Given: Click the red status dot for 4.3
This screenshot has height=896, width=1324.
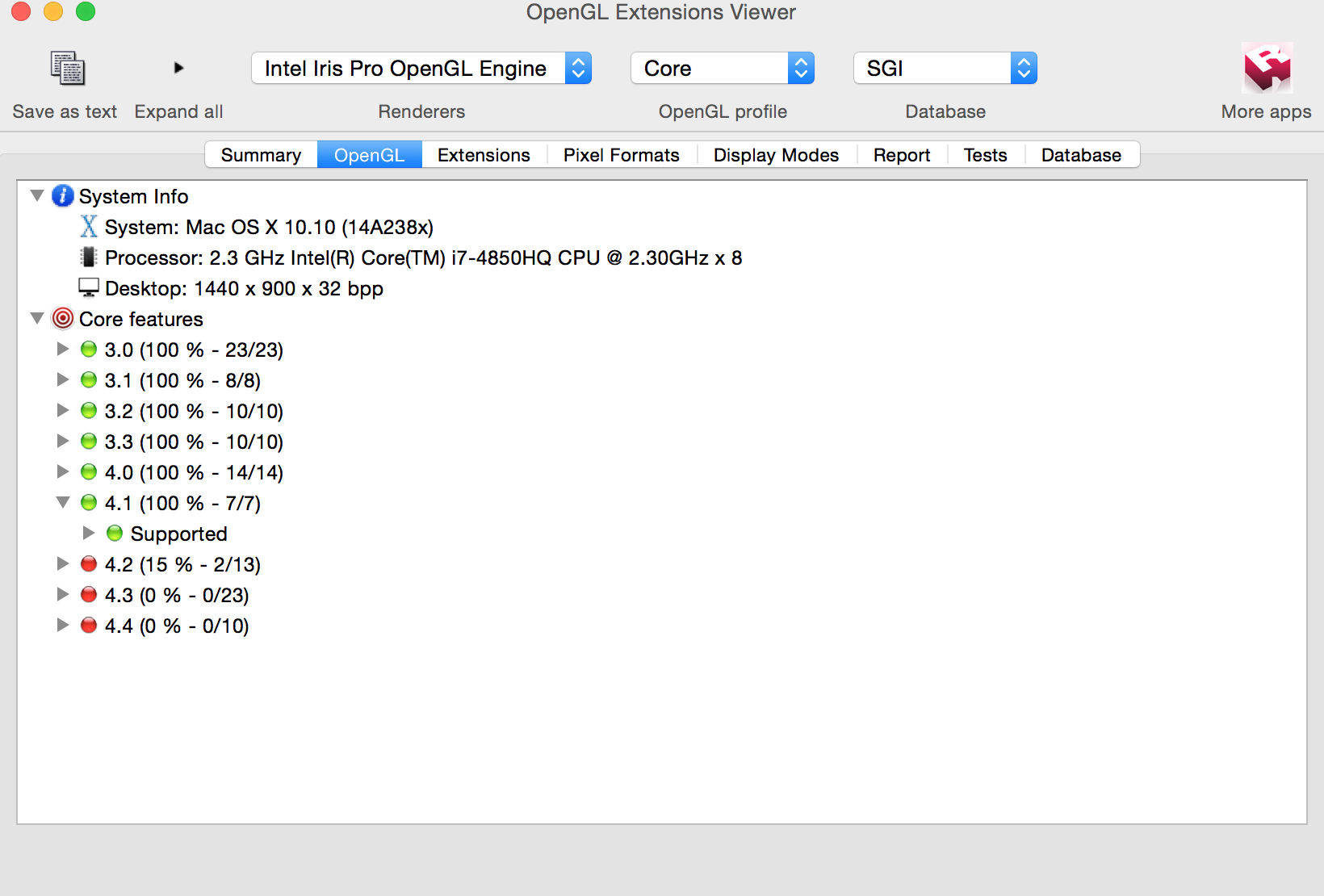Looking at the screenshot, I should (89, 595).
